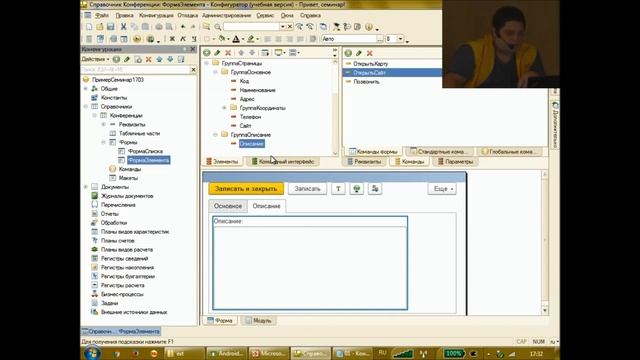
Task: Collapse the ГруппаОсновное node
Action: [x=215, y=72]
